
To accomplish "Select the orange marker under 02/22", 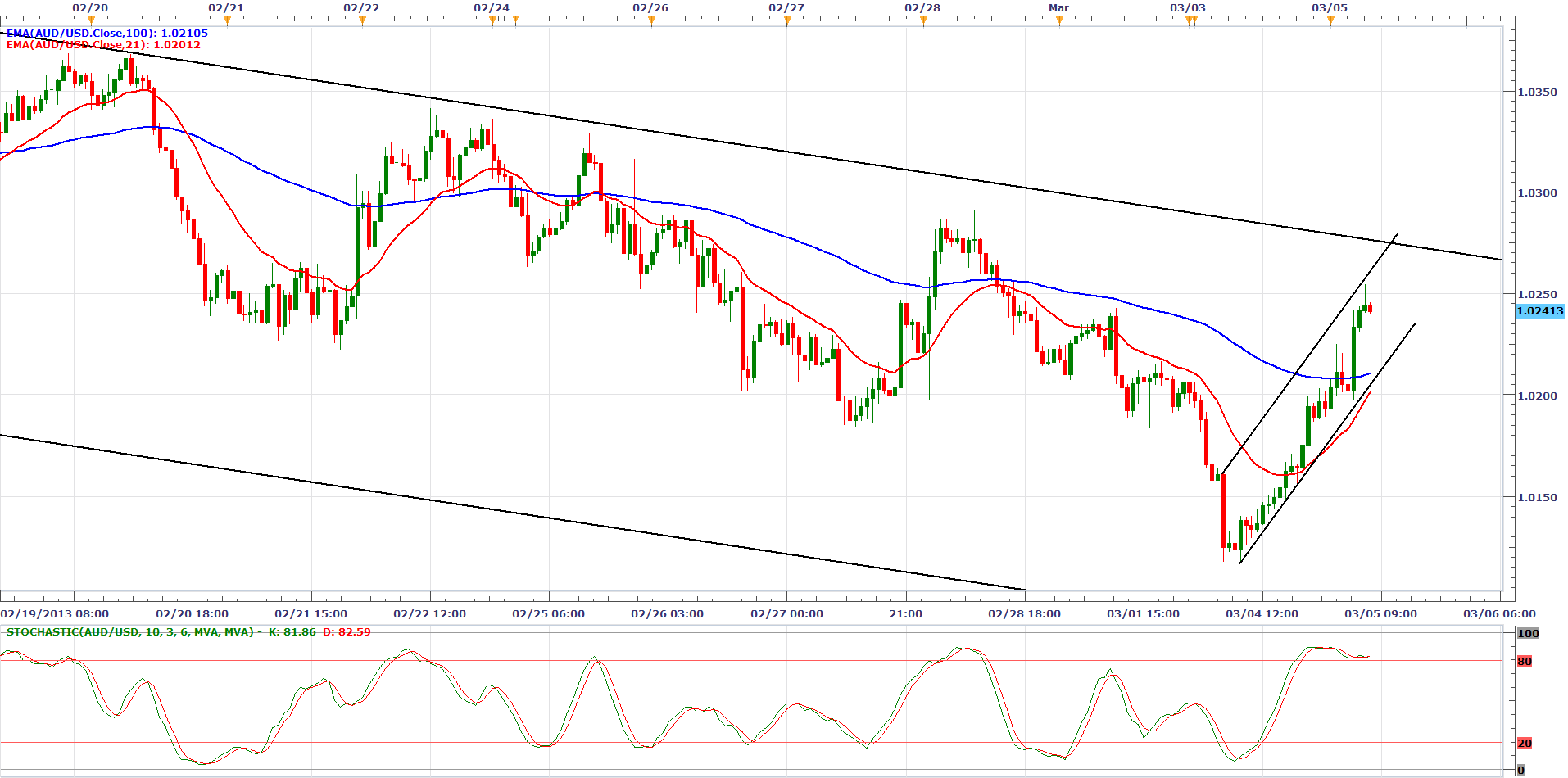I will tap(362, 20).
